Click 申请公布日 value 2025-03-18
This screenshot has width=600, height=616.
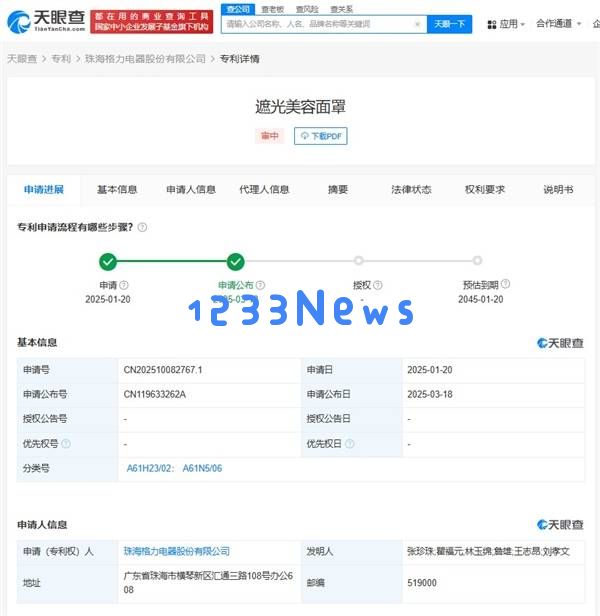click(429, 394)
